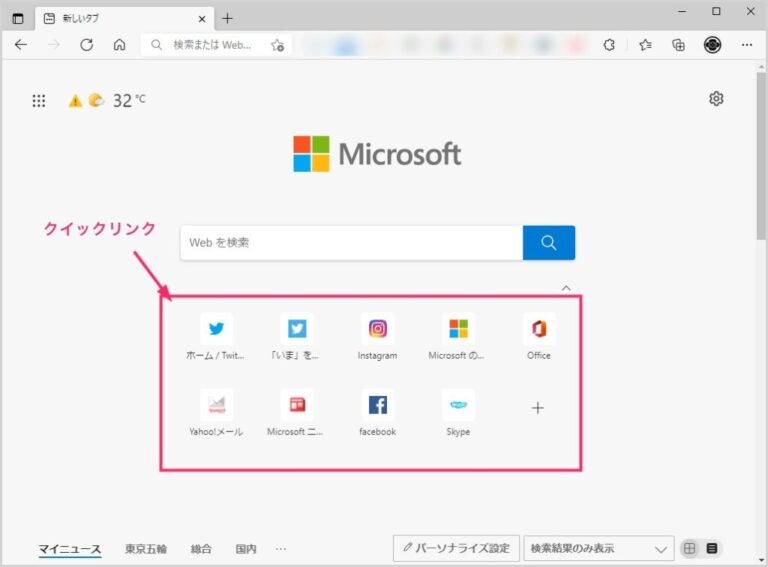Launch the Office quick link
The image size is (768, 567).
pos(539,329)
